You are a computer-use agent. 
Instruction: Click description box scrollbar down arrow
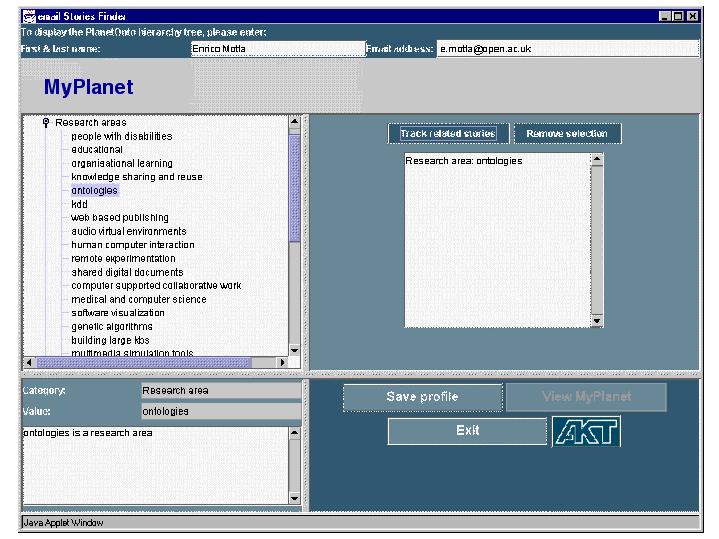294,498
